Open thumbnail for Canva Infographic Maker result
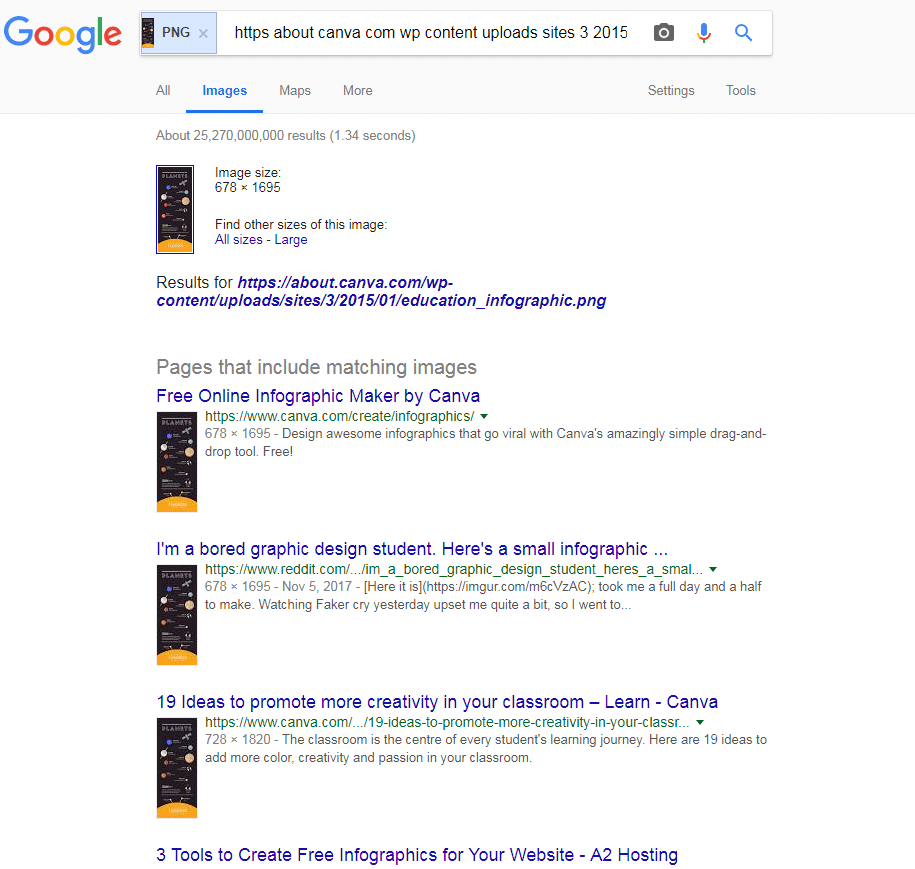The width and height of the screenshot is (915, 869). click(177, 462)
